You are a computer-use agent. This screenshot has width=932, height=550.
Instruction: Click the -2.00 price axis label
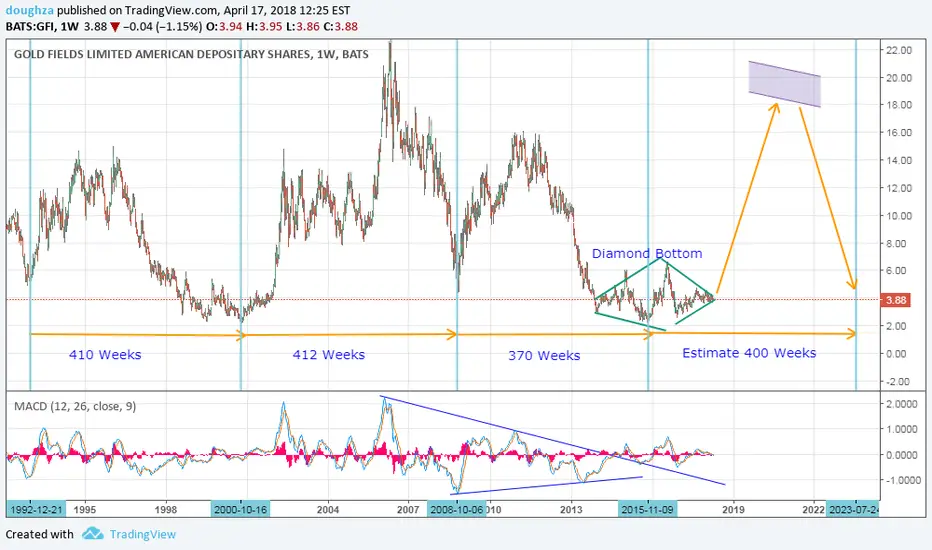[x=899, y=381]
